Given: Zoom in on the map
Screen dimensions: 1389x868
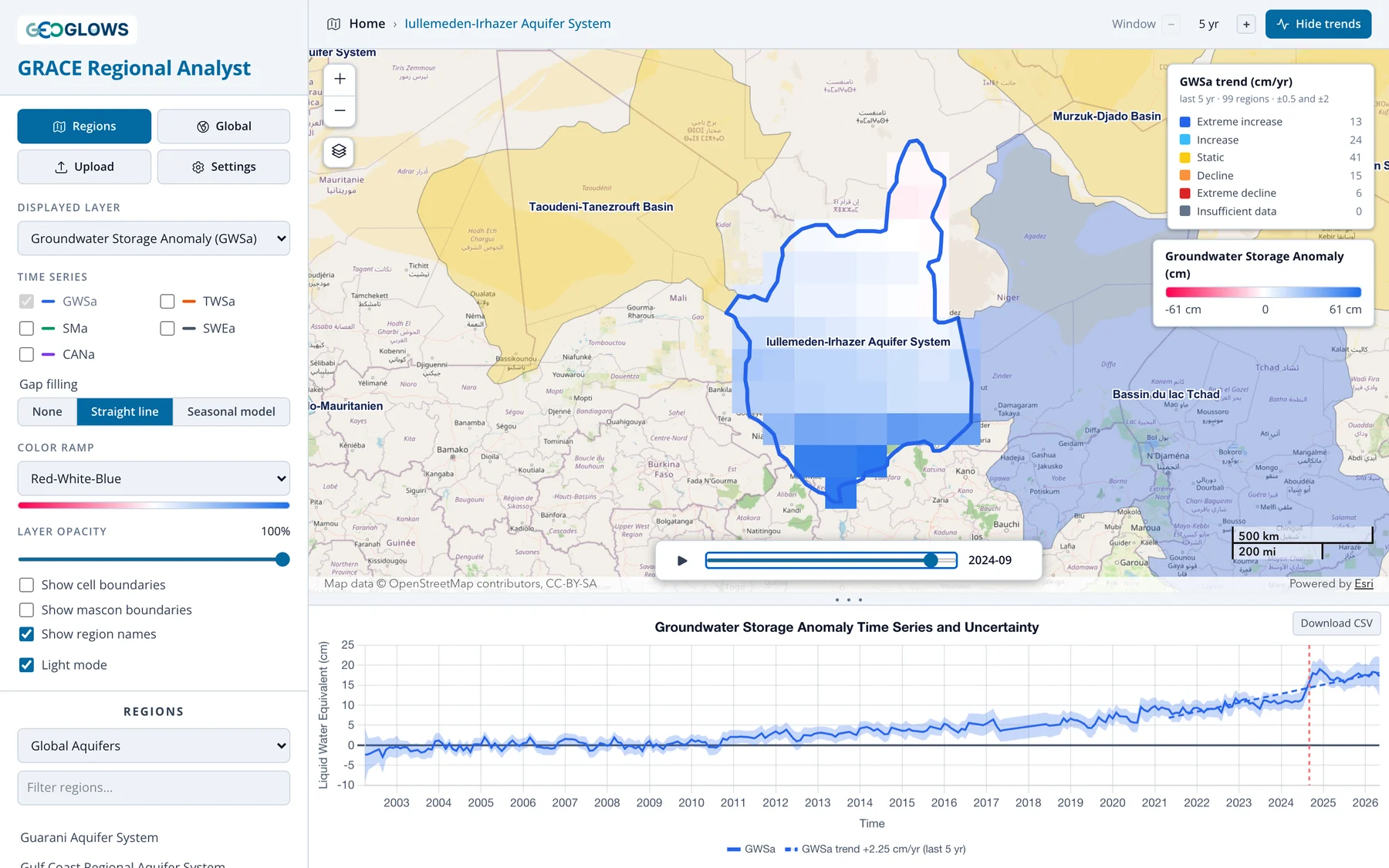Looking at the screenshot, I should click(x=340, y=79).
